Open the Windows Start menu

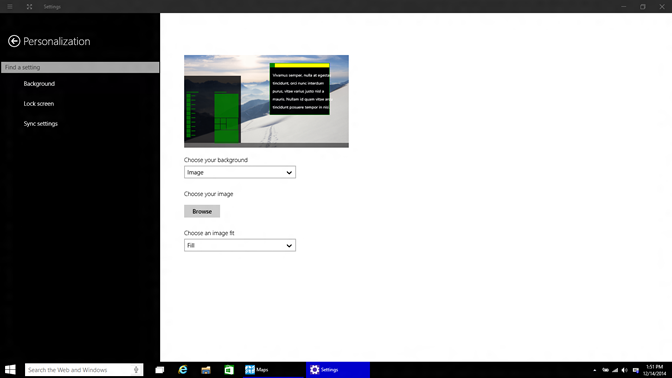point(10,370)
